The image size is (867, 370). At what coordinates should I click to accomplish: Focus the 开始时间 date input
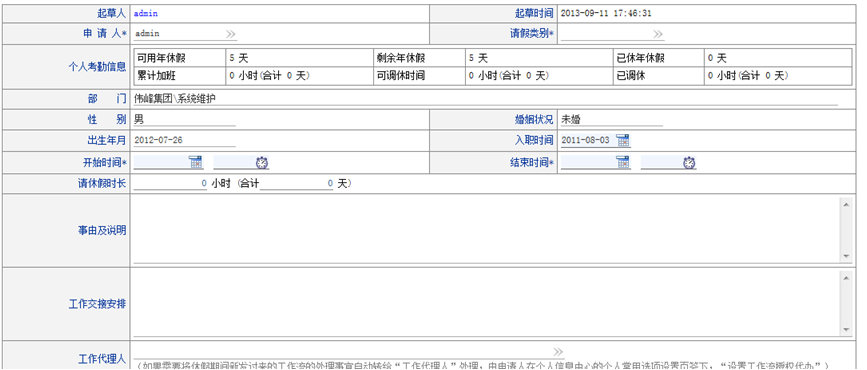[x=161, y=162]
